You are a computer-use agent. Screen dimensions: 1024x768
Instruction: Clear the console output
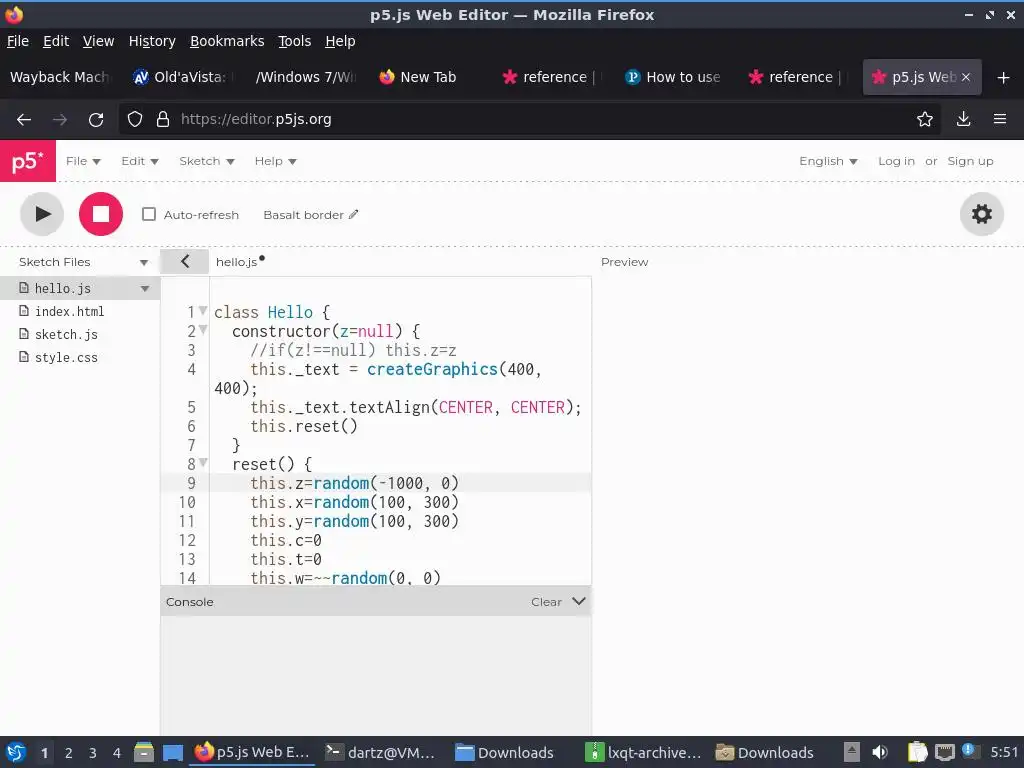tap(546, 601)
